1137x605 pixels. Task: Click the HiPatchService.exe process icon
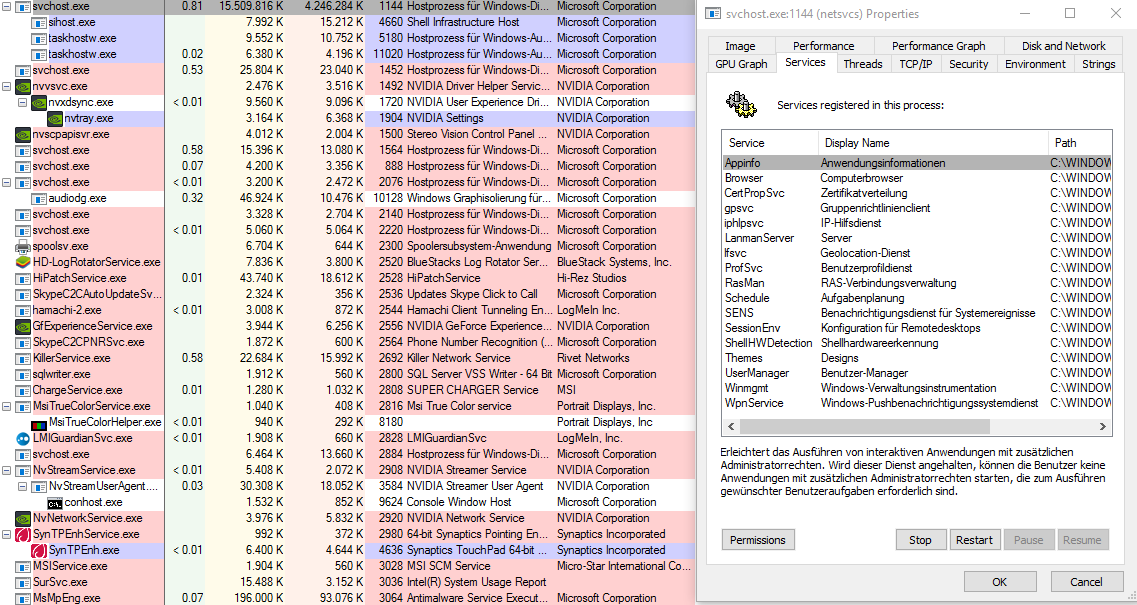tap(22, 278)
